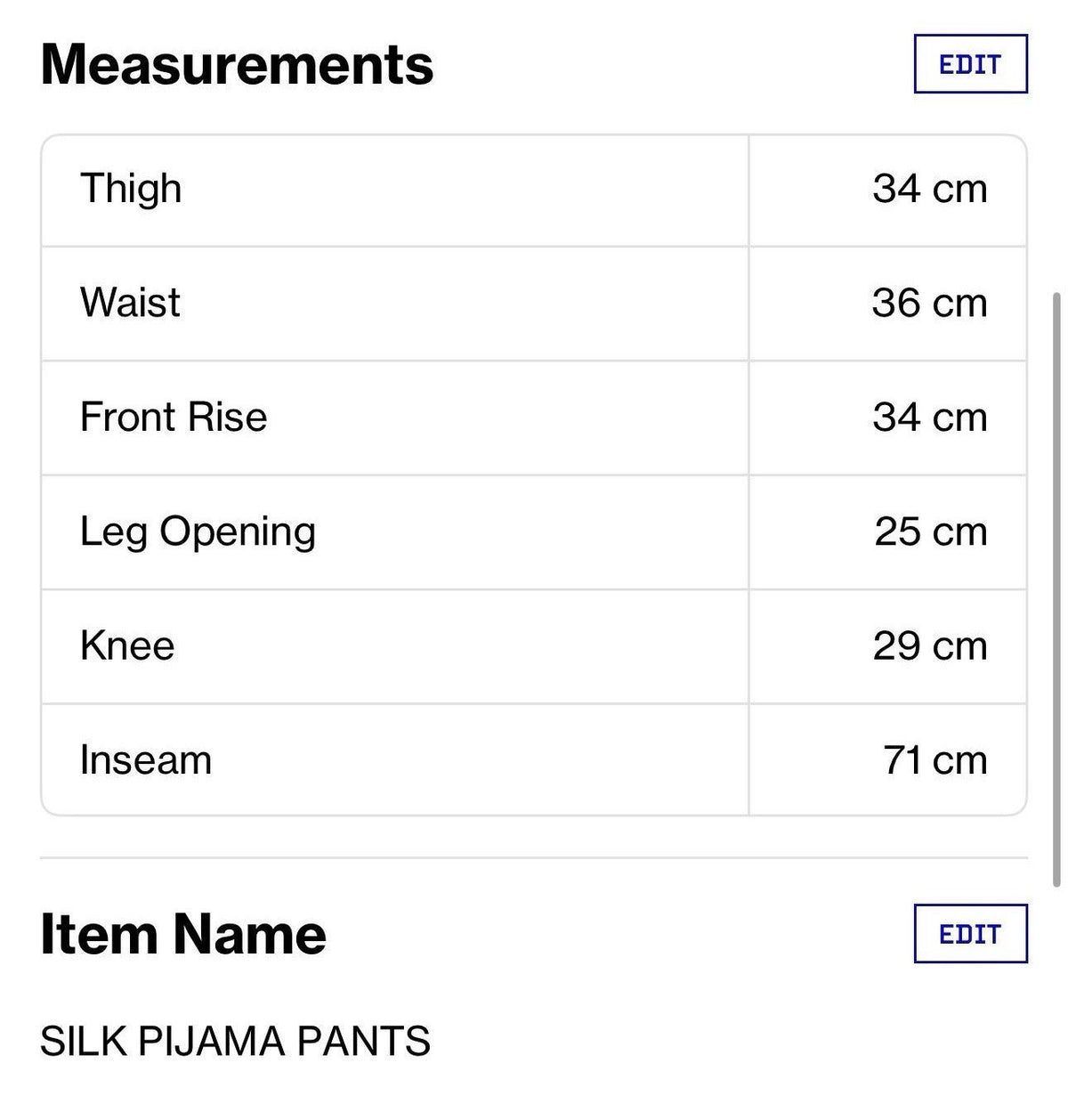Select the Front Rise value 34 cm

pos(930,418)
